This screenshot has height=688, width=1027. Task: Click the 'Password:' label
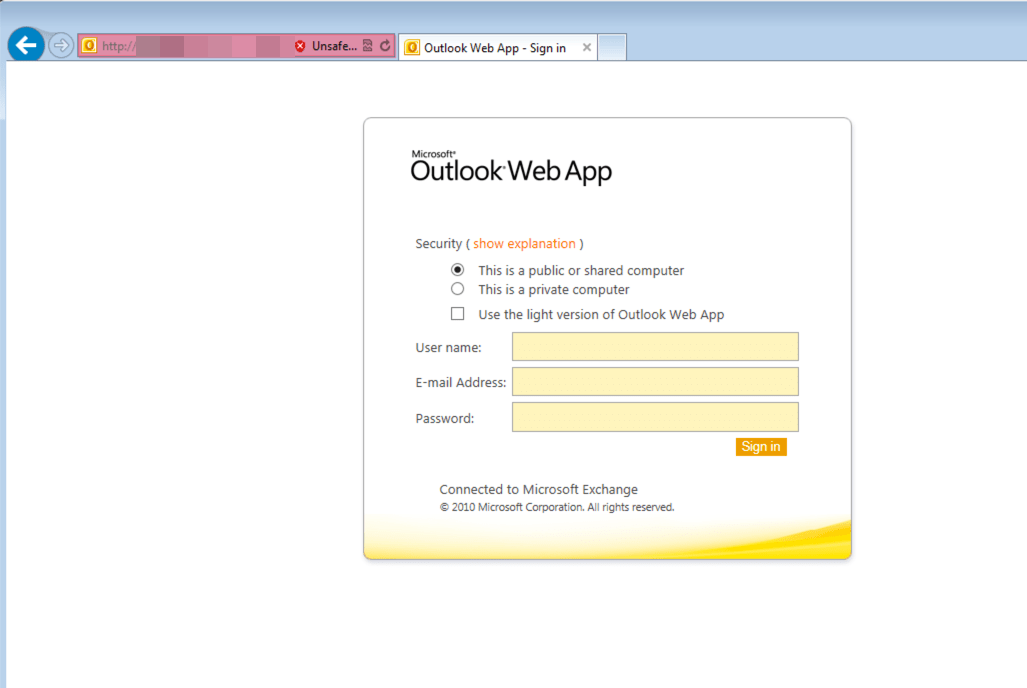pos(445,418)
